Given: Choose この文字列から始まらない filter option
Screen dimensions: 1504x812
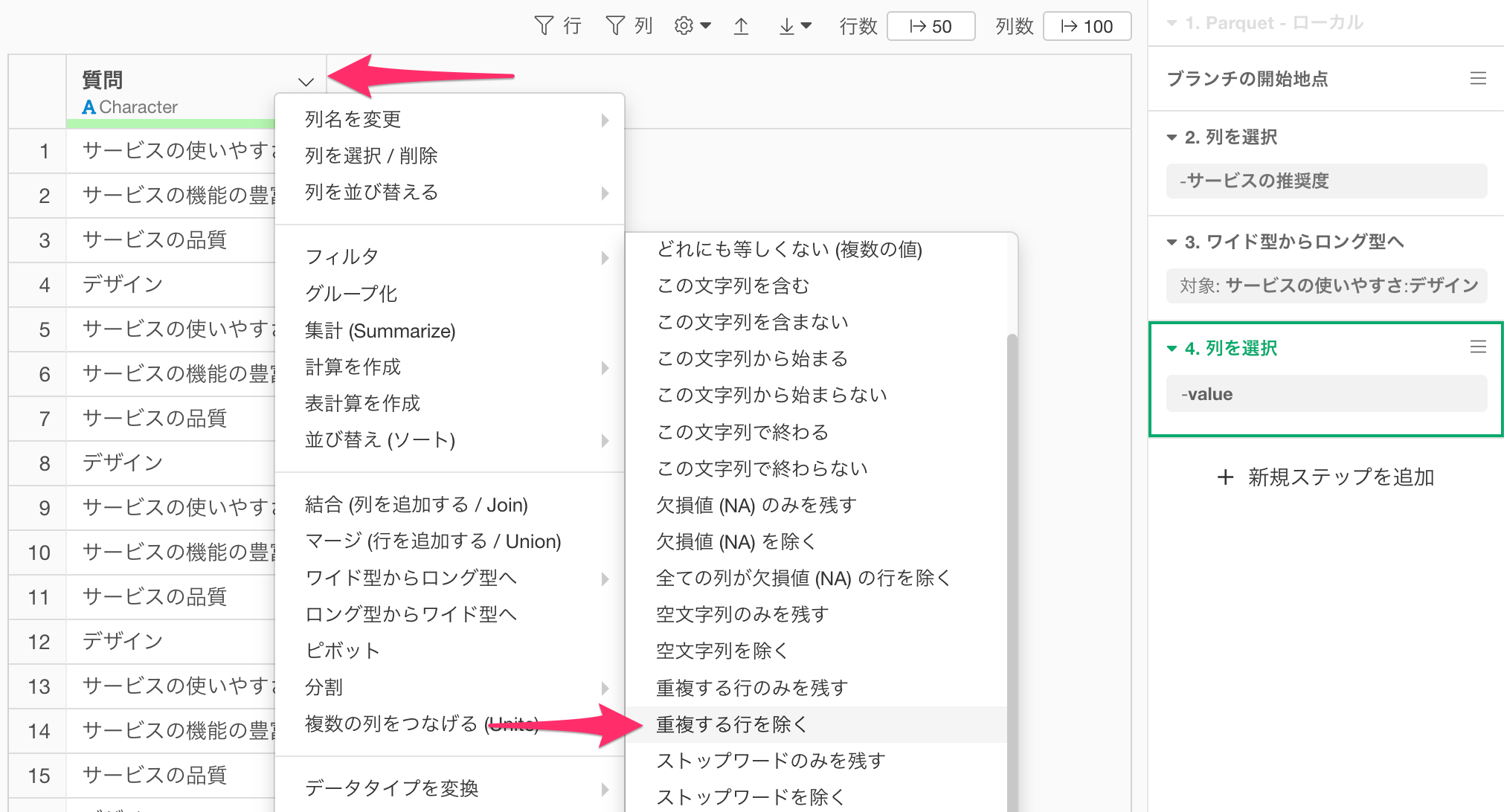Looking at the screenshot, I should (x=816, y=395).
